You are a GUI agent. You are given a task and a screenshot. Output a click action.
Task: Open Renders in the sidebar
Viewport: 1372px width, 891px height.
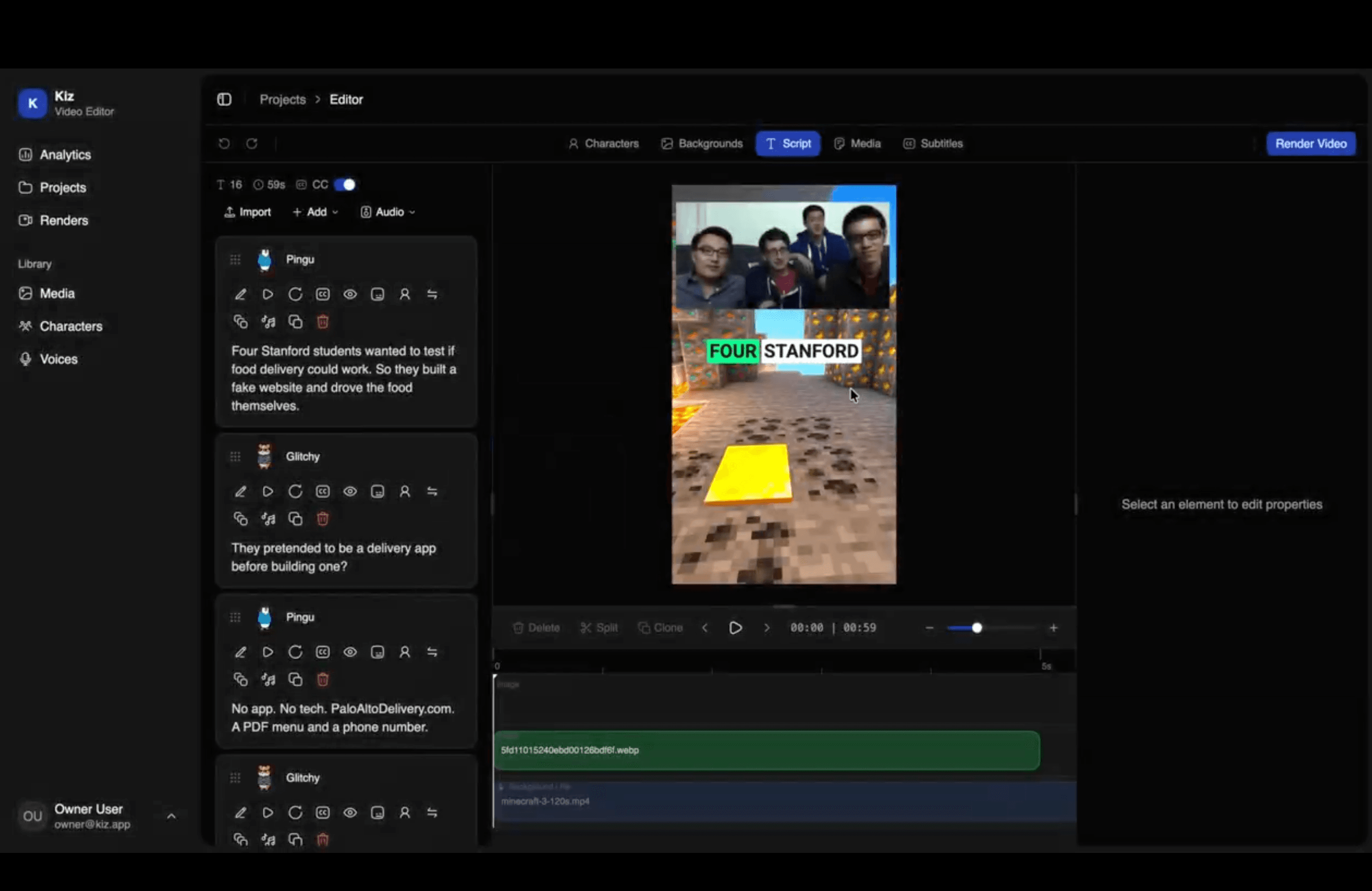pos(54,220)
